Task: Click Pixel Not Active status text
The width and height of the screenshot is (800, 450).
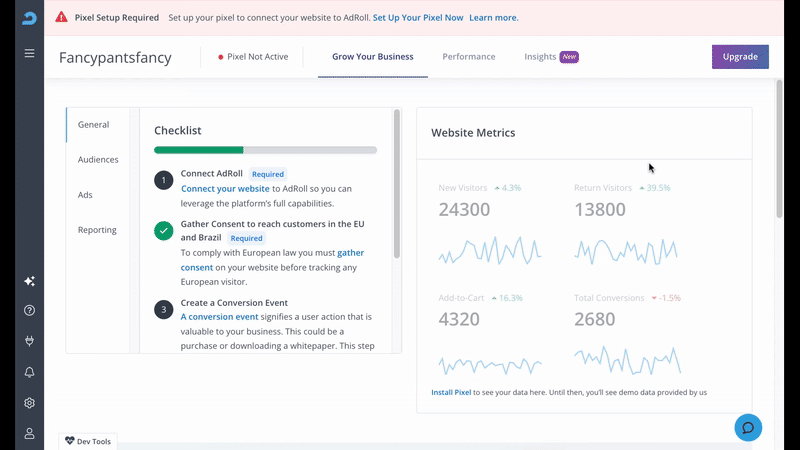Action: [258, 57]
